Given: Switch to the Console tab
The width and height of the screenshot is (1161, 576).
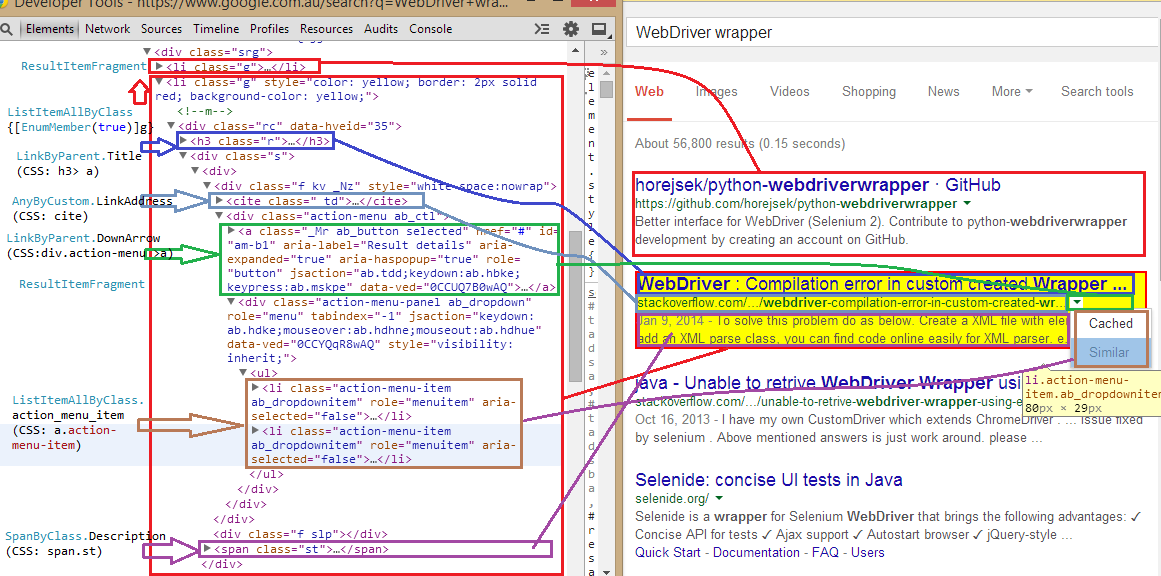Looking at the screenshot, I should (431, 29).
